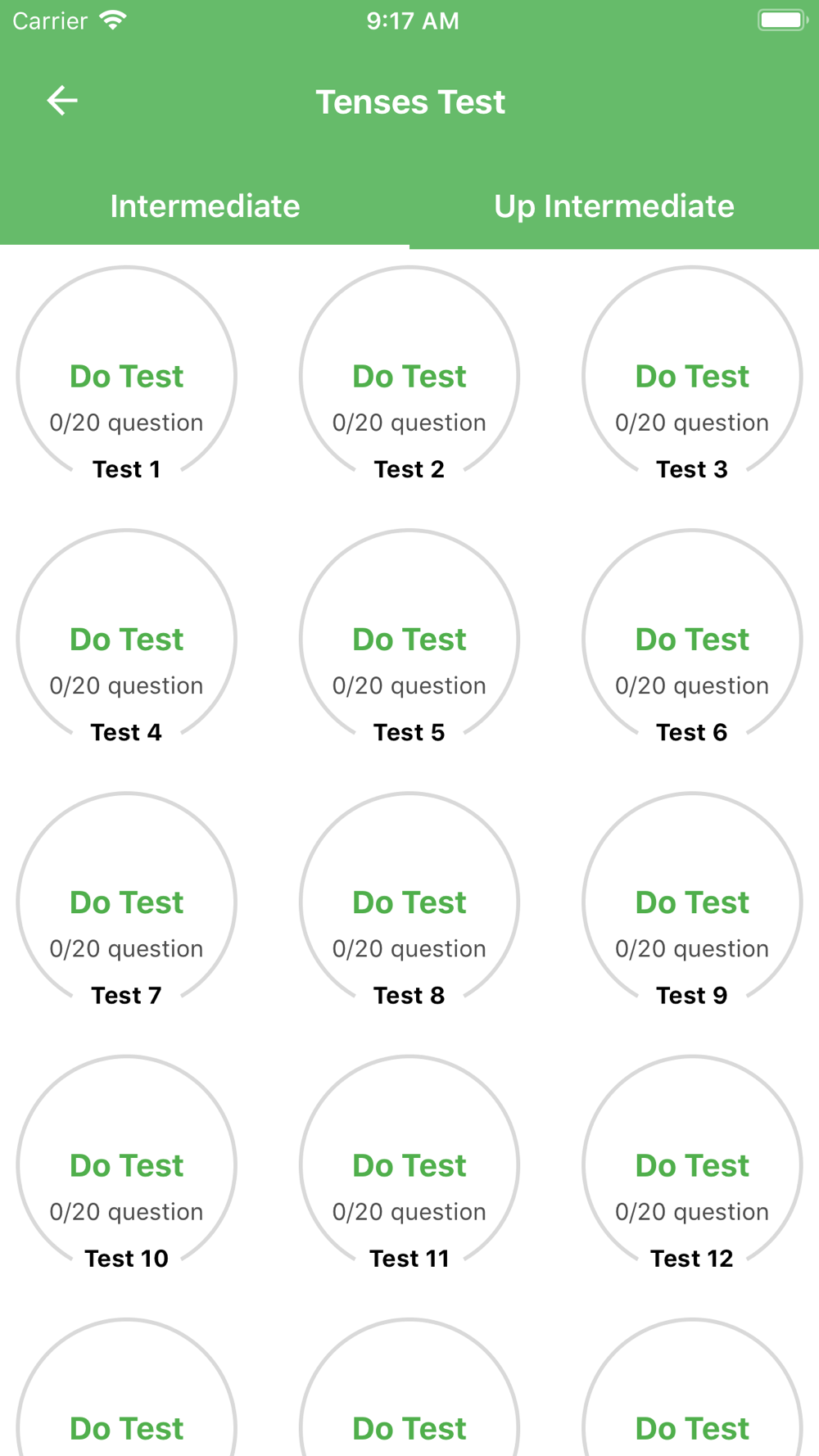Begin Test 10

127,1165
